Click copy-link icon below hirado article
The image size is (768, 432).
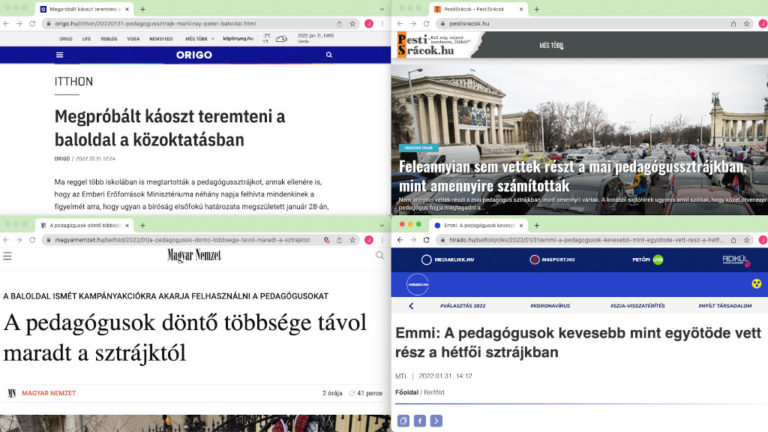coord(403,421)
